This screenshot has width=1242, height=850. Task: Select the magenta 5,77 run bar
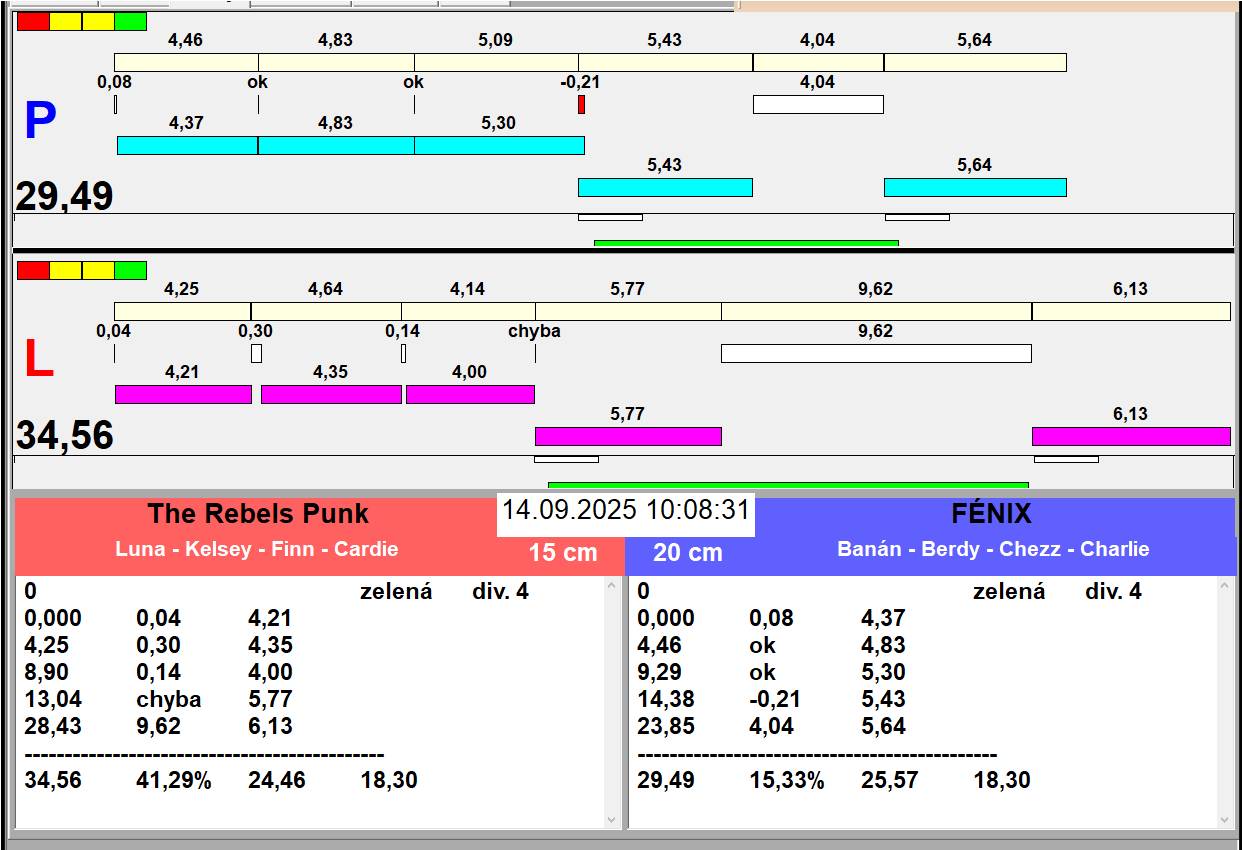click(628, 436)
